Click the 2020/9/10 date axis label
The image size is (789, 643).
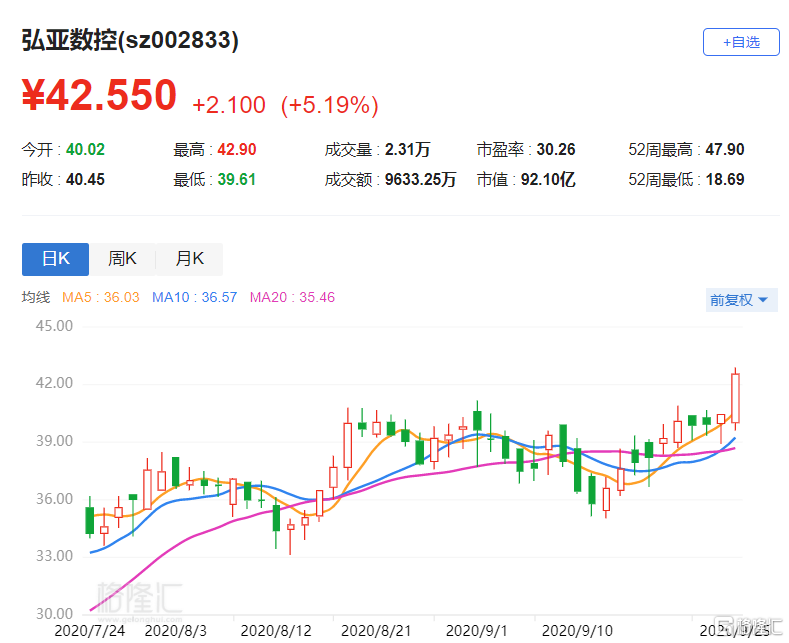coord(577,630)
